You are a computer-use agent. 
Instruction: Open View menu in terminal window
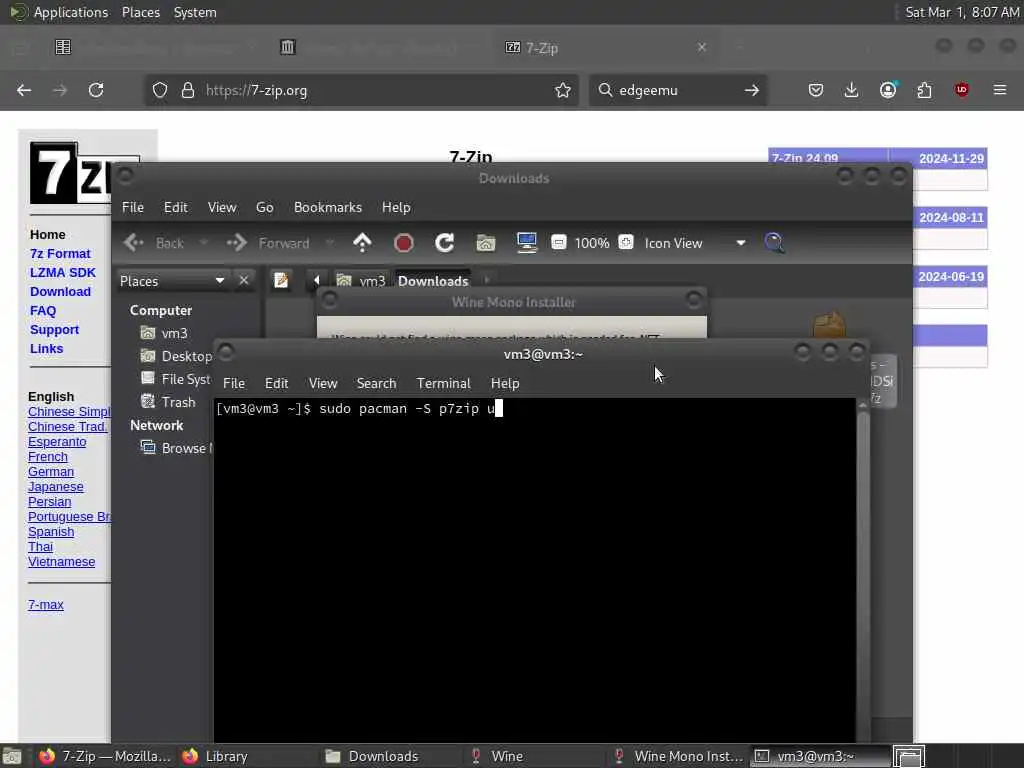tap(323, 383)
